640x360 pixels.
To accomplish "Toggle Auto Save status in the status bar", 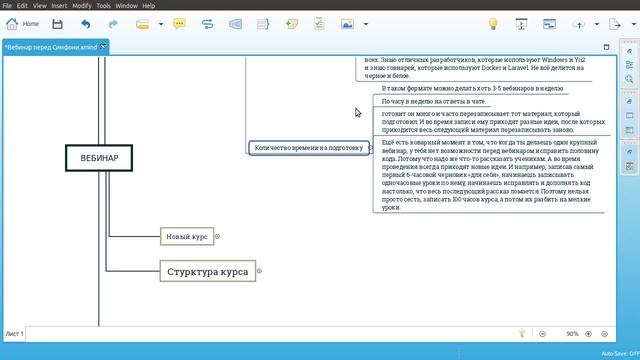I will pos(620,354).
